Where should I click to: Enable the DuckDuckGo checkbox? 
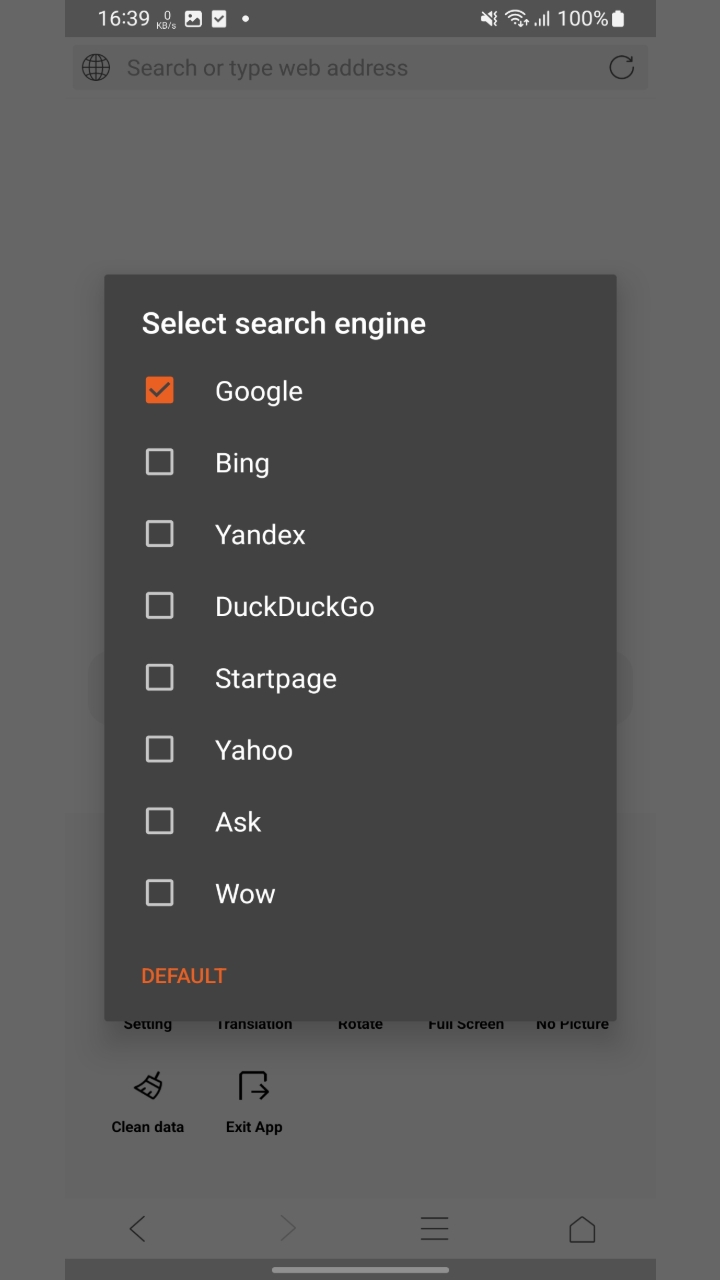click(160, 606)
